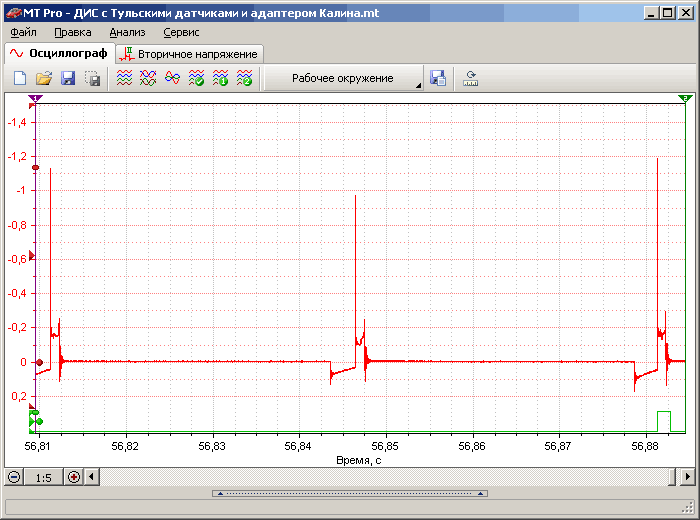
Task: Save using the blue floppy disk icon
Action: point(68,78)
